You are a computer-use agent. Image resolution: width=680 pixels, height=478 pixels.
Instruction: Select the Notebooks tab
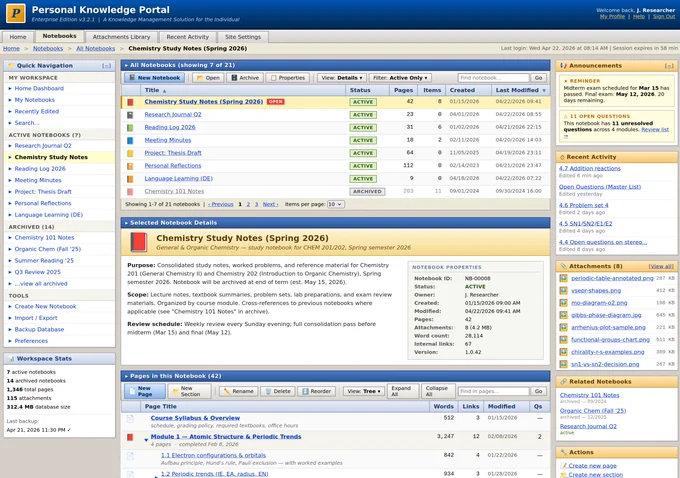[x=59, y=36]
